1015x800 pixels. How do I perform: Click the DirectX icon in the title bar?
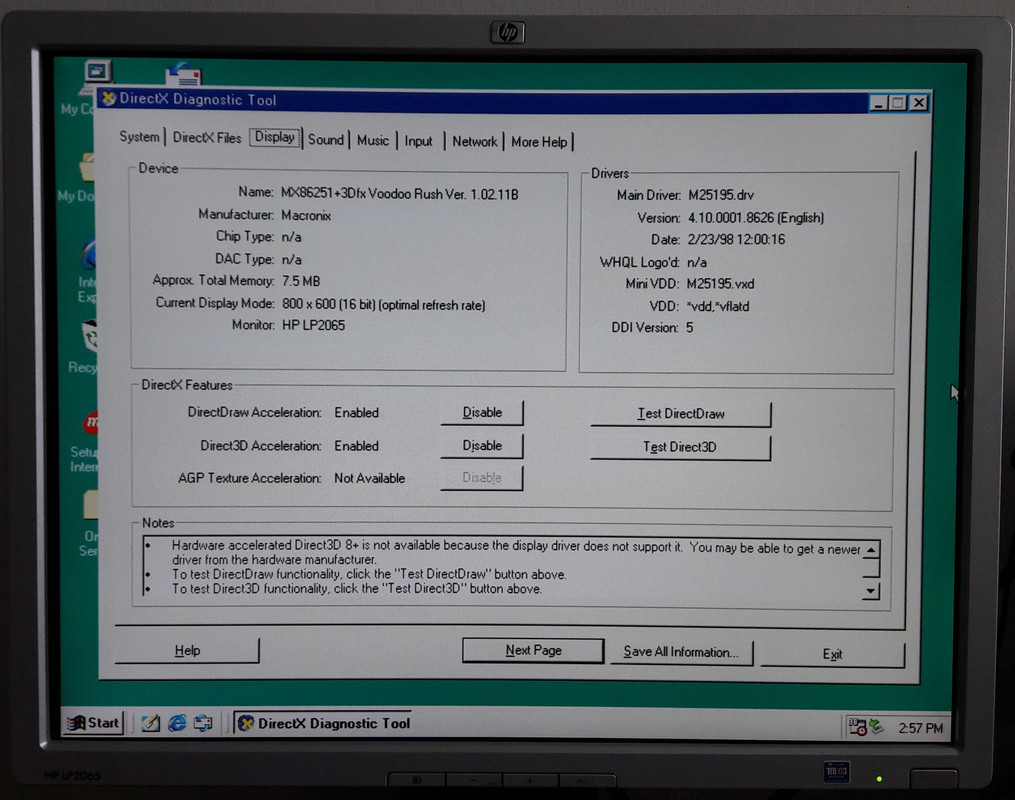[x=109, y=98]
